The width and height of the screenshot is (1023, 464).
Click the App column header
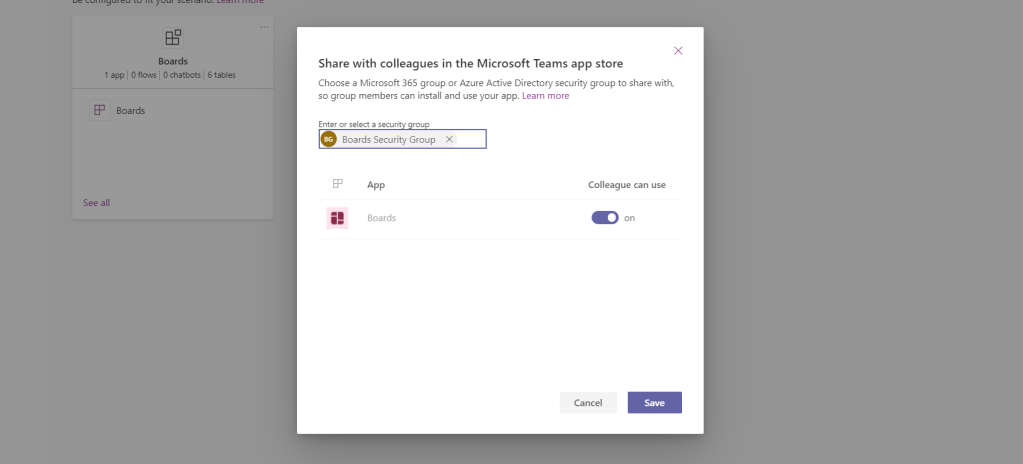376,185
